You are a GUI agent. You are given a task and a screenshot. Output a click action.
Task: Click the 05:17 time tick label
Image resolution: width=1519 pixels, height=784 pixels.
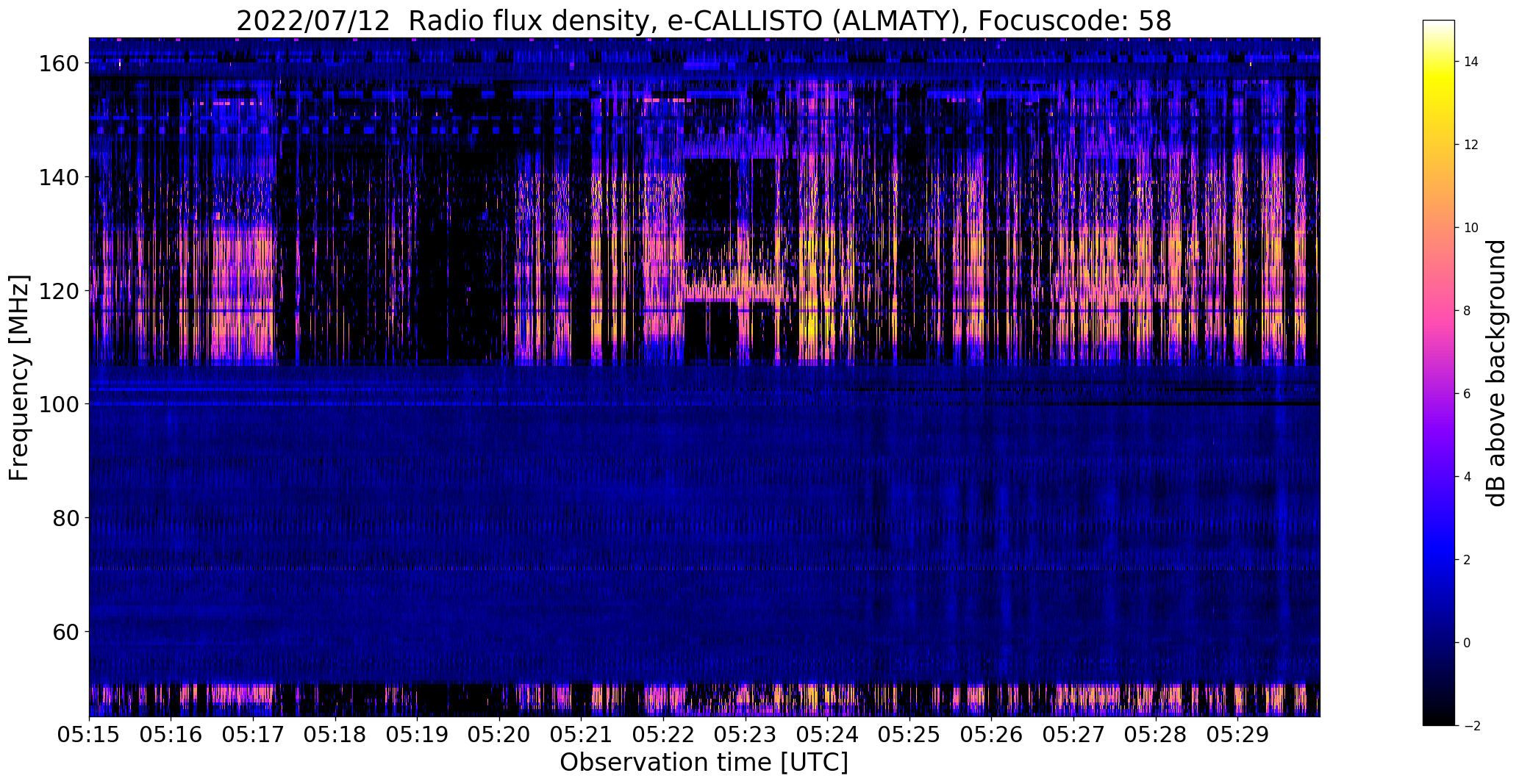tap(254, 735)
